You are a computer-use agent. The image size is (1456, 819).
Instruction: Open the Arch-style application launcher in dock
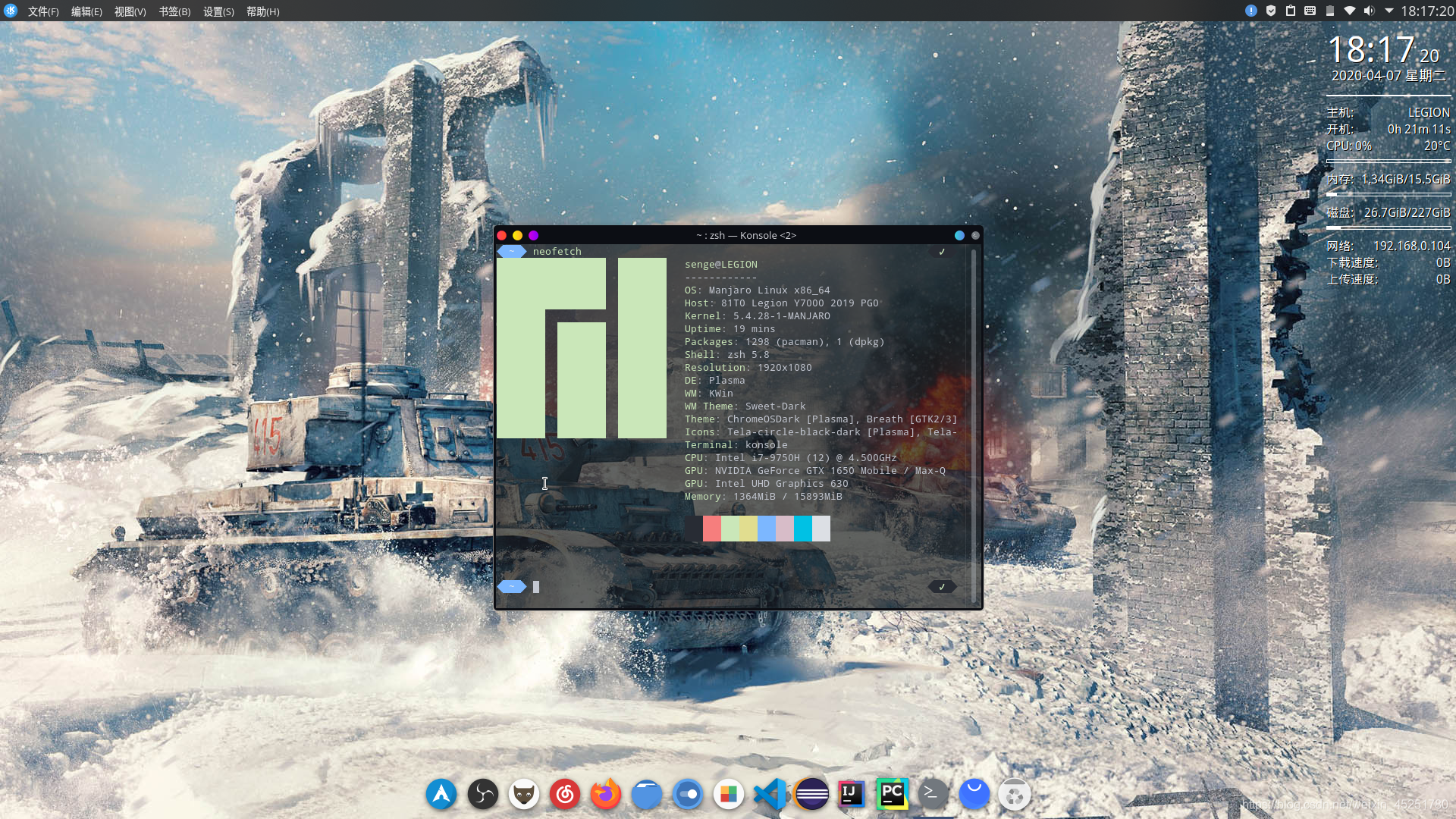(x=441, y=794)
